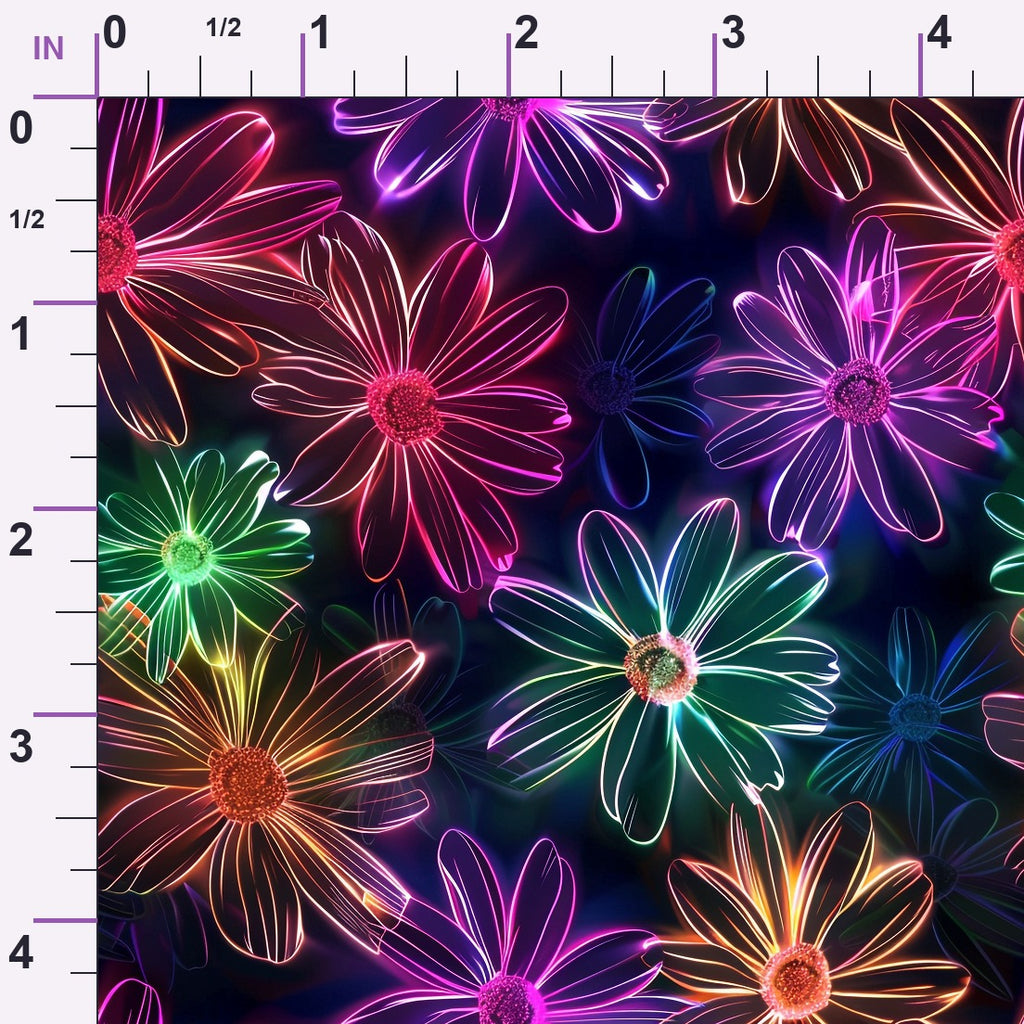Click the neon daisy fabric pattern image
This screenshot has height=1024, width=1024.
pyautogui.click(x=561, y=561)
